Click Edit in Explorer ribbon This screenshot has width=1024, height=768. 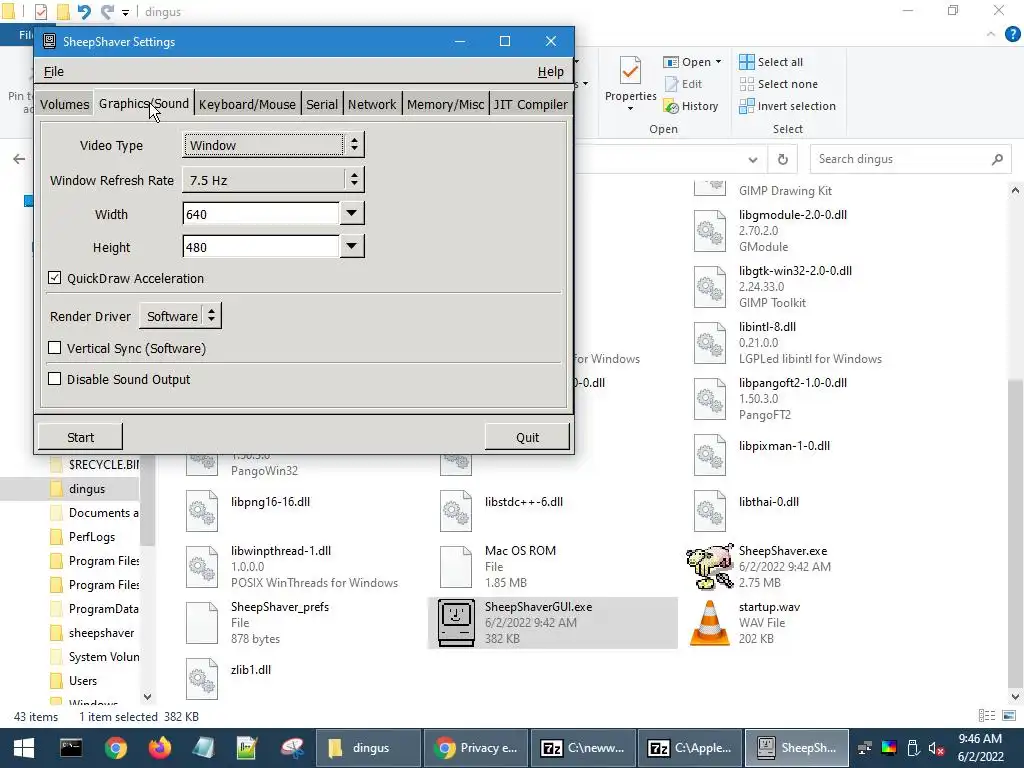[x=683, y=84]
